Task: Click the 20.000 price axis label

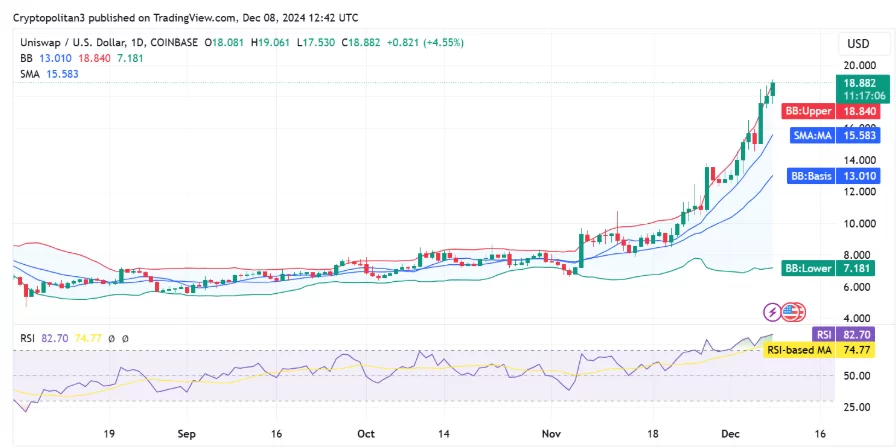Action: (x=858, y=65)
